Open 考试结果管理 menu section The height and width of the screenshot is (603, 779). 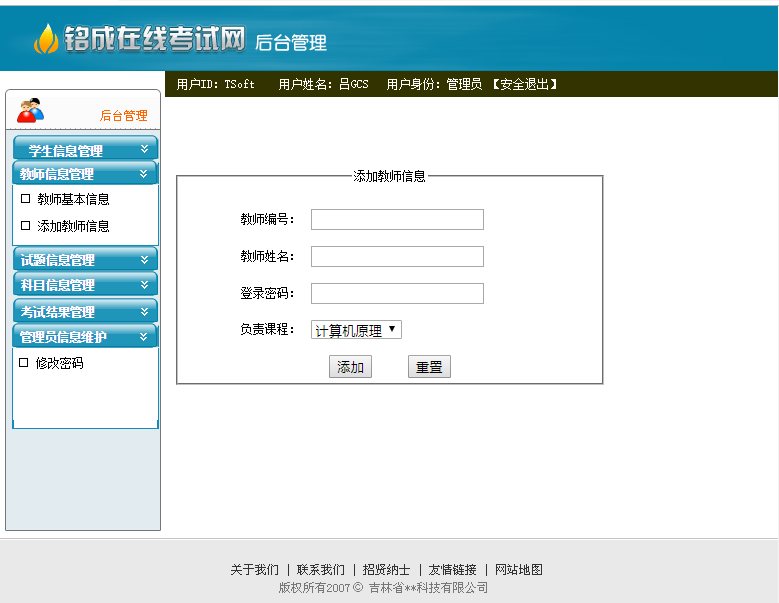(x=85, y=311)
